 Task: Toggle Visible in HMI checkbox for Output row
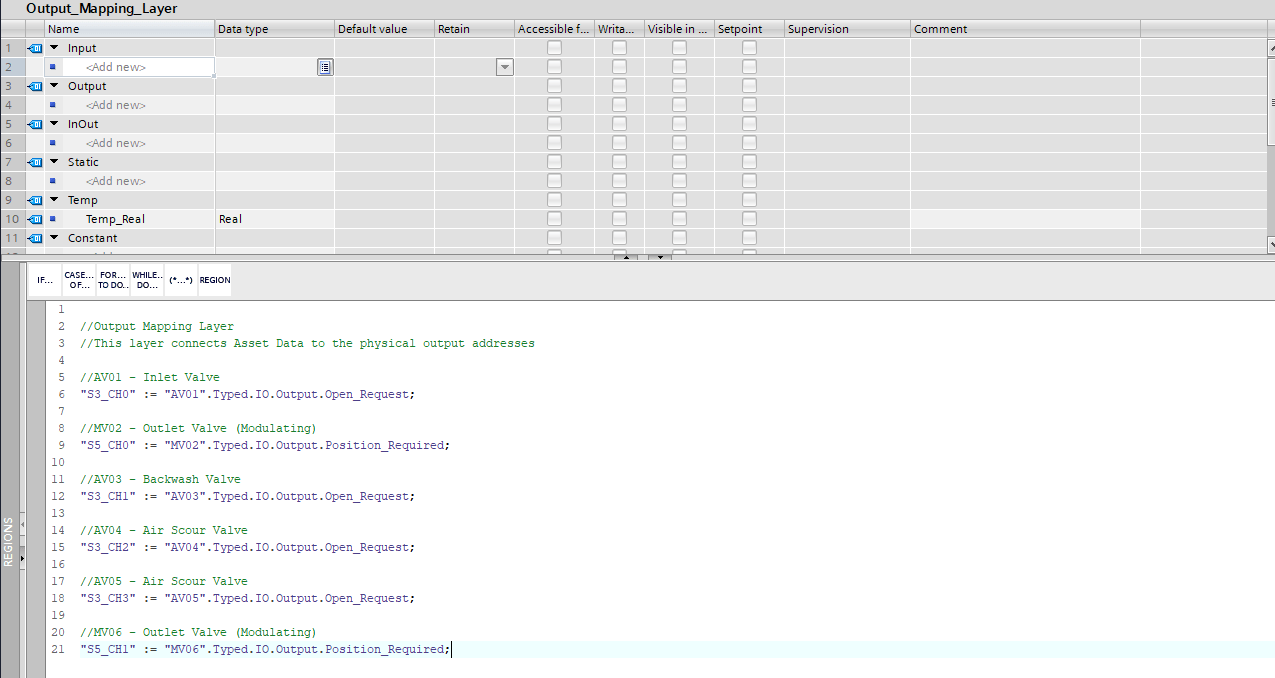[679, 86]
